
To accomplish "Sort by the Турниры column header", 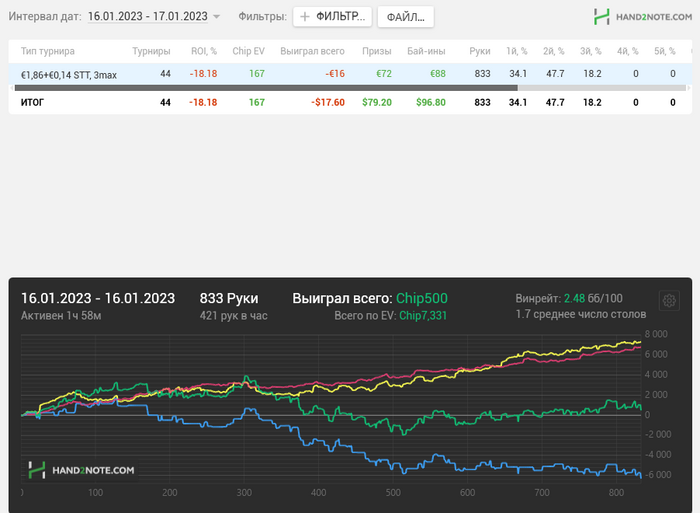I will (151, 51).
